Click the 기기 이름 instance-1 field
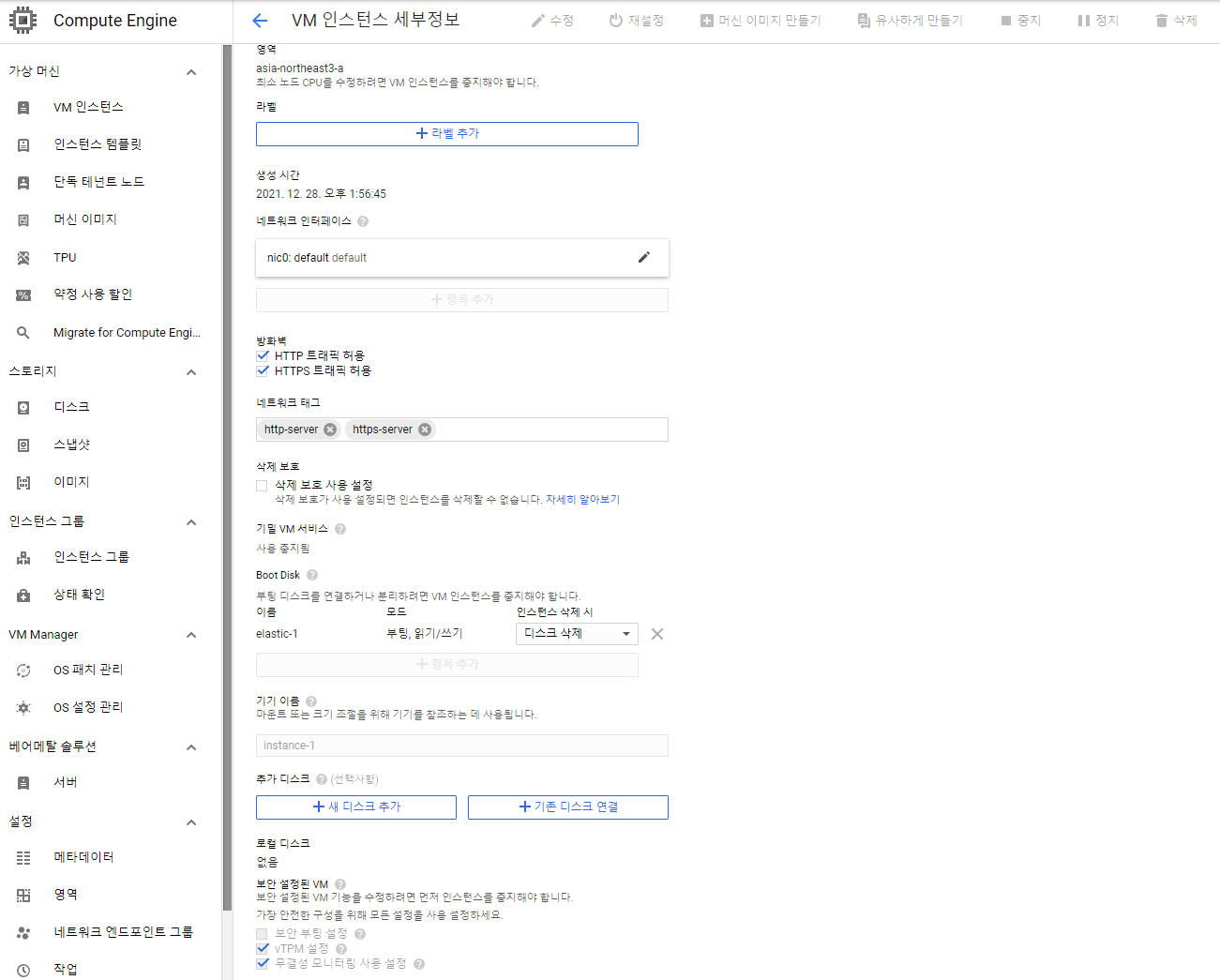 tap(462, 746)
